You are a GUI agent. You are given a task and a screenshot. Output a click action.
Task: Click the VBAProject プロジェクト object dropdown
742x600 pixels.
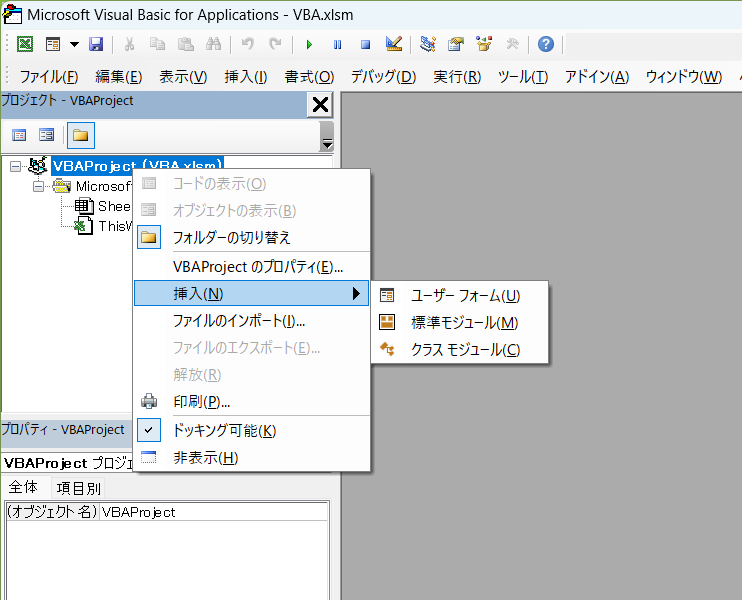pyautogui.click(x=69, y=462)
